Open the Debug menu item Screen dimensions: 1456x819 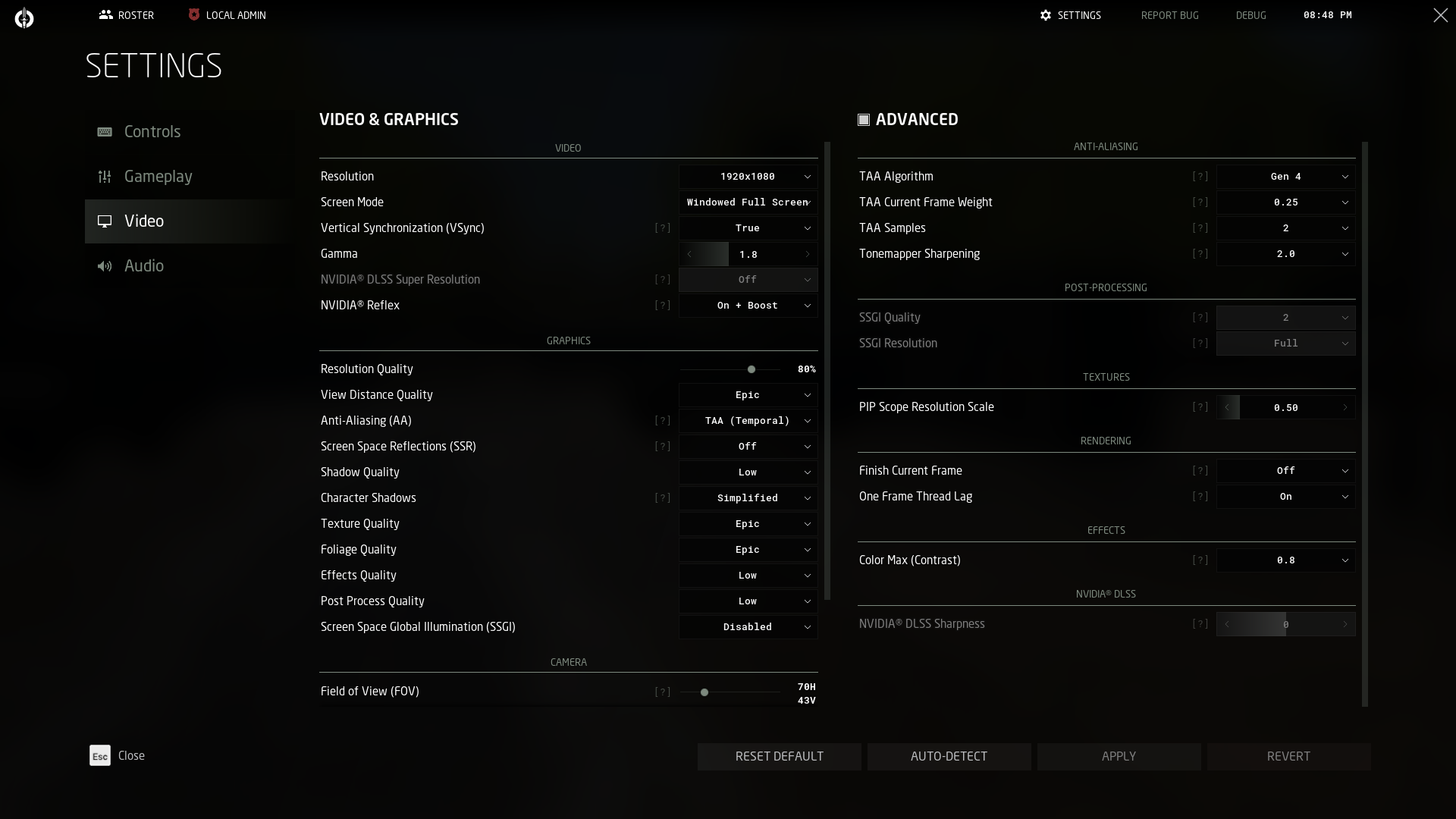[x=1250, y=15]
